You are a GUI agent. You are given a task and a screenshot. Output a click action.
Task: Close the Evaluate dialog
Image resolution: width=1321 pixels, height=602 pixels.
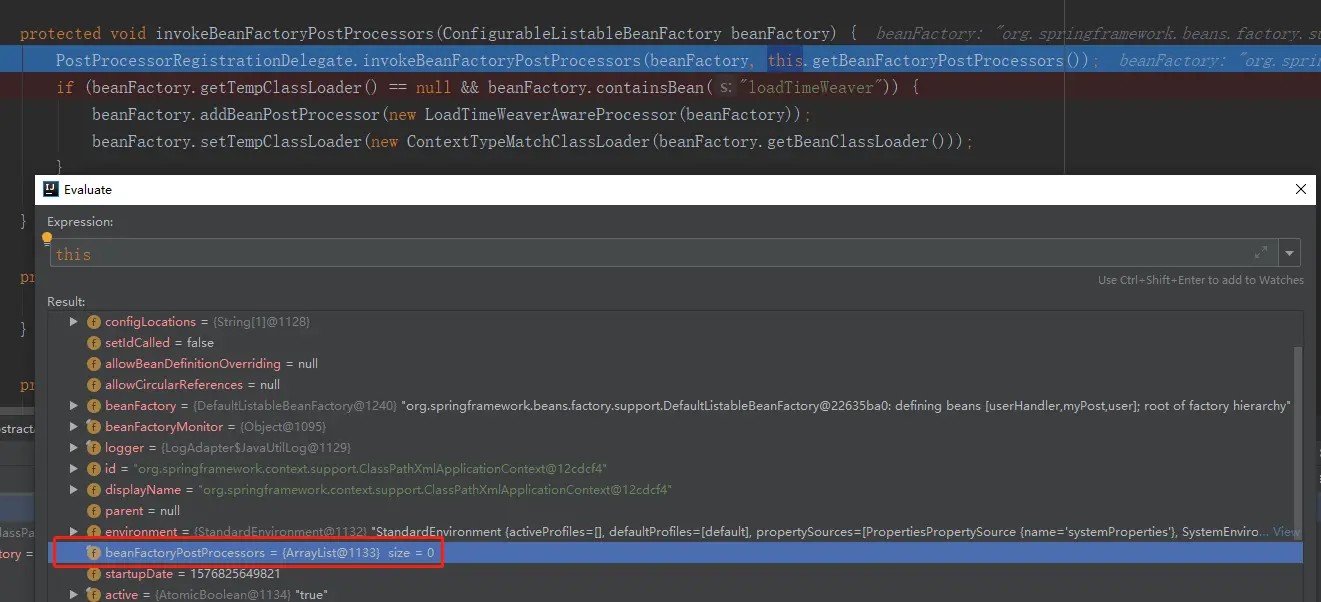1301,189
